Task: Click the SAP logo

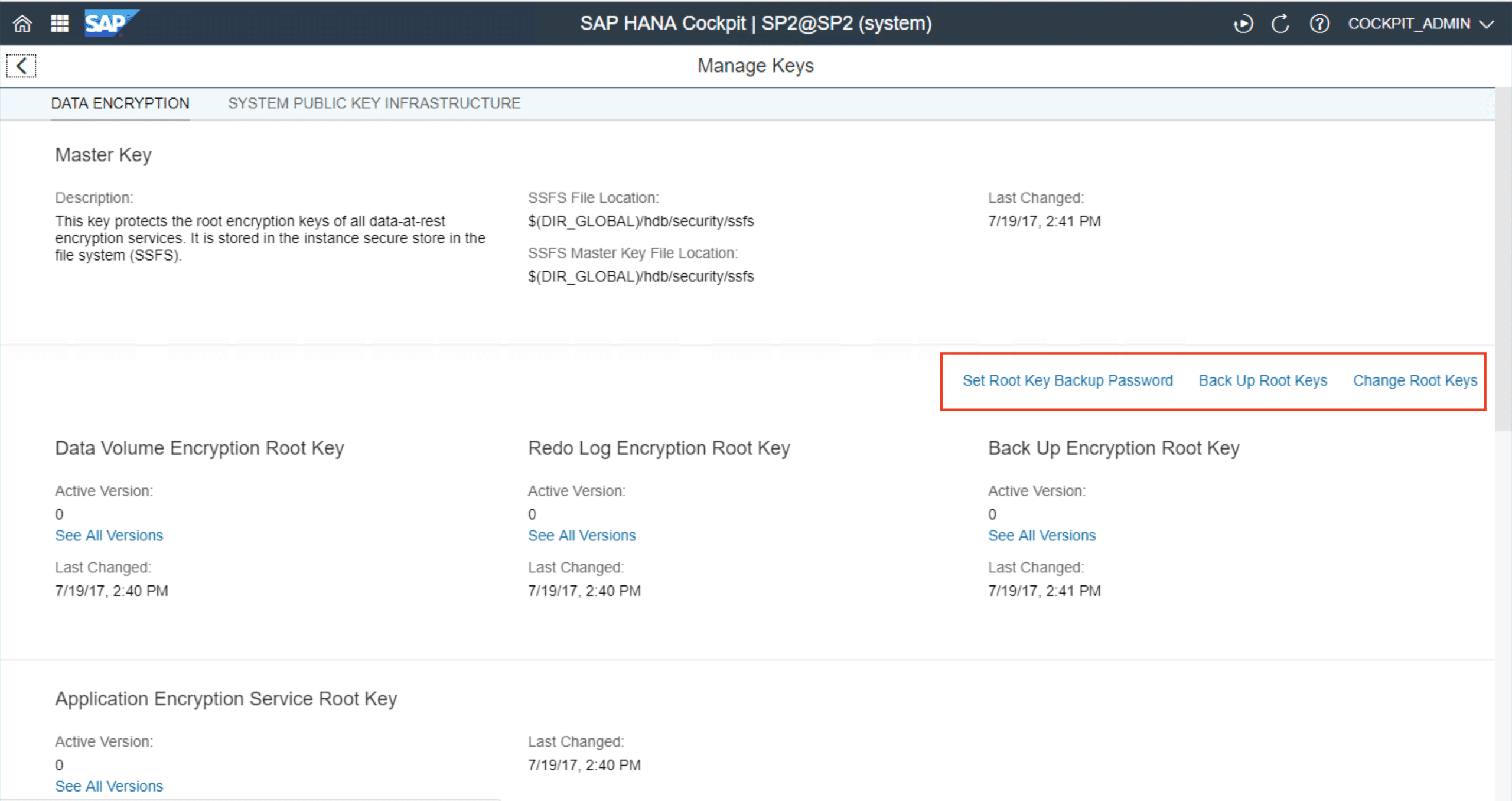Action: [110, 24]
